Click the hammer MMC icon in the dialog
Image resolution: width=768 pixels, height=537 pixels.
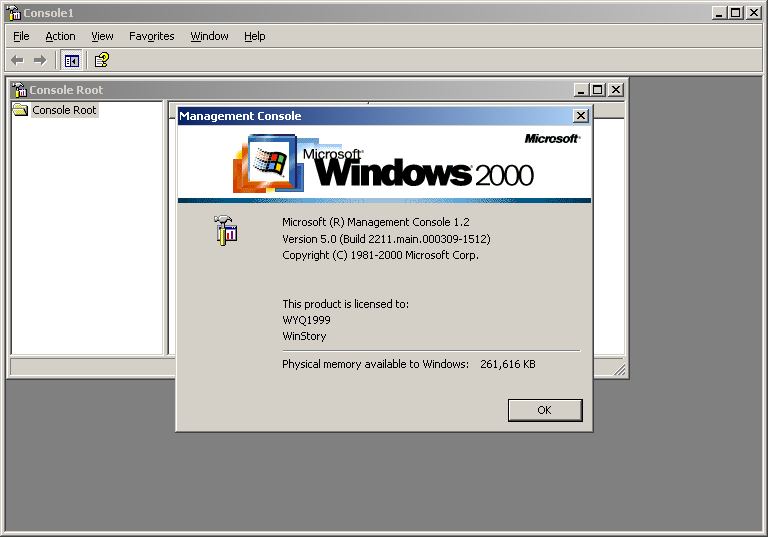[x=225, y=230]
